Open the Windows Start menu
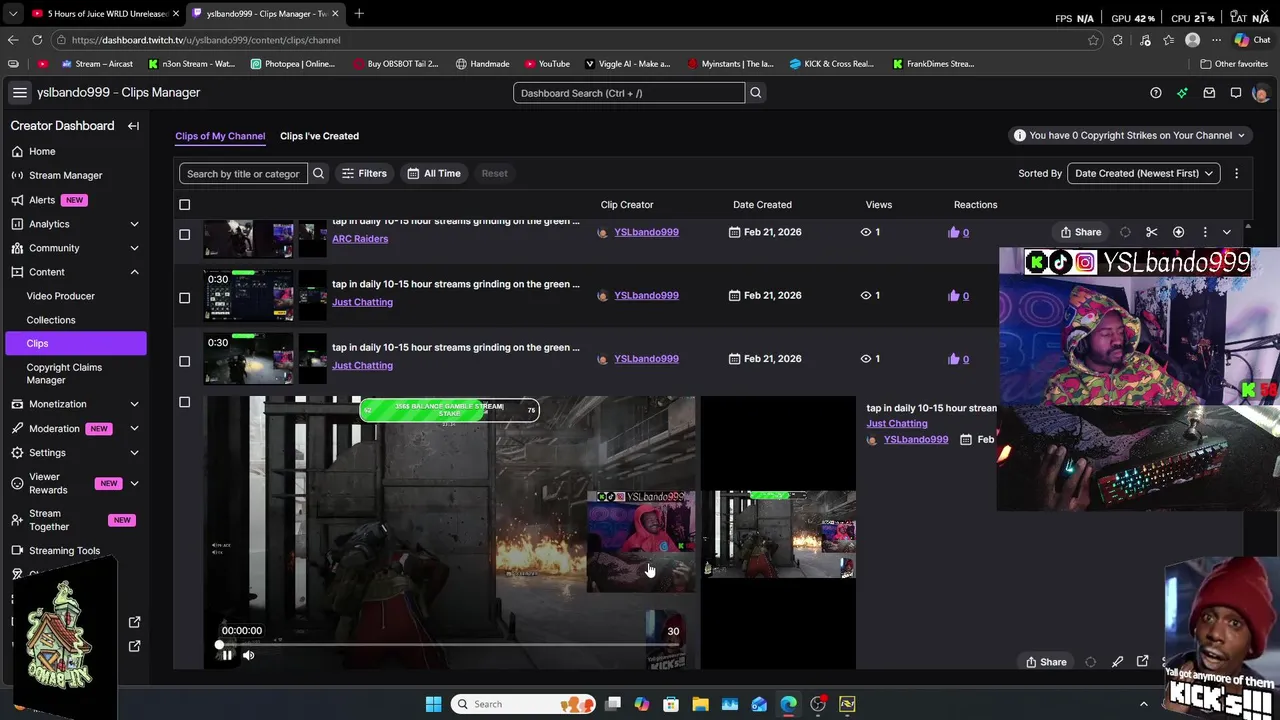The image size is (1280, 720). [x=433, y=704]
